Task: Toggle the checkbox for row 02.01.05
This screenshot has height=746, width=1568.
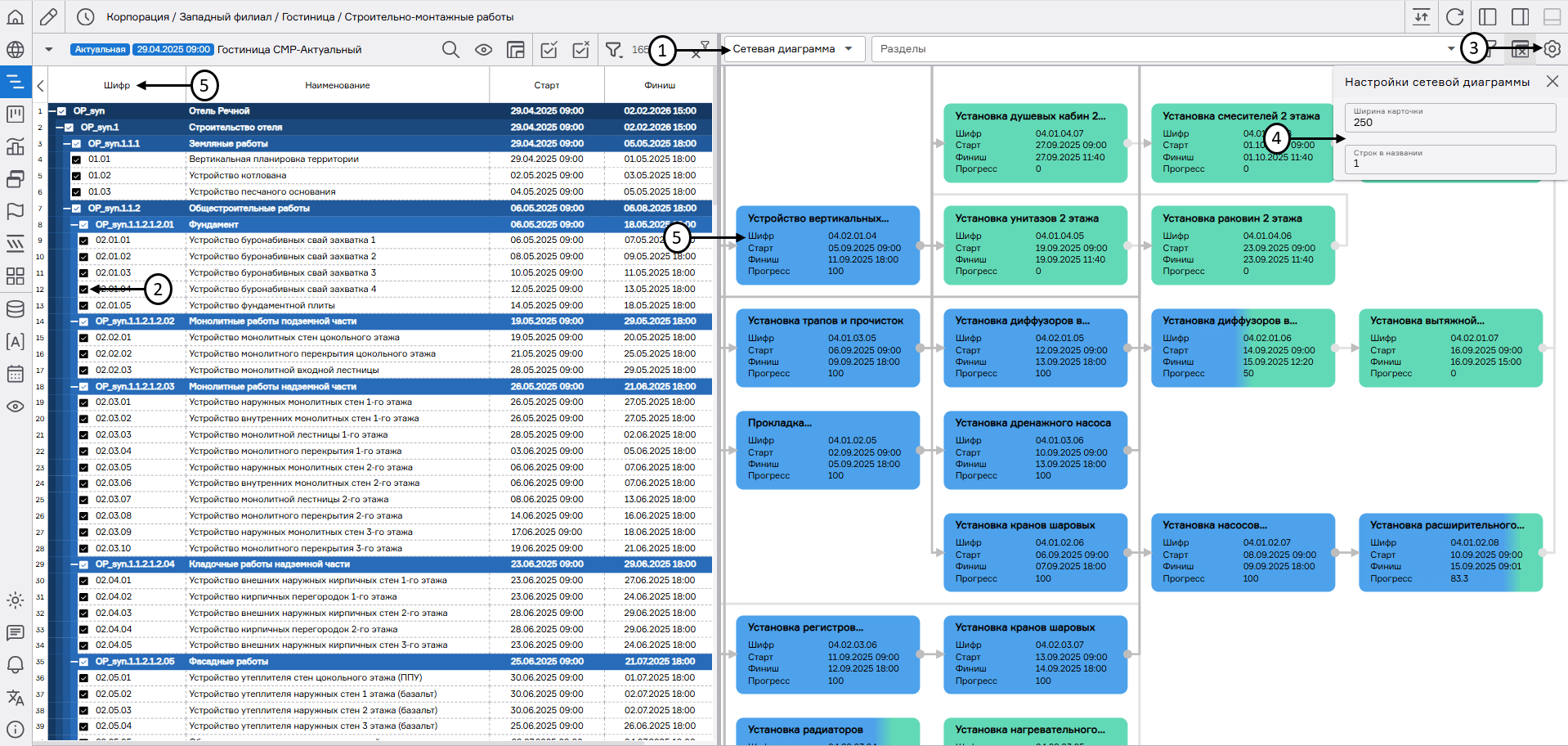Action: [83, 306]
